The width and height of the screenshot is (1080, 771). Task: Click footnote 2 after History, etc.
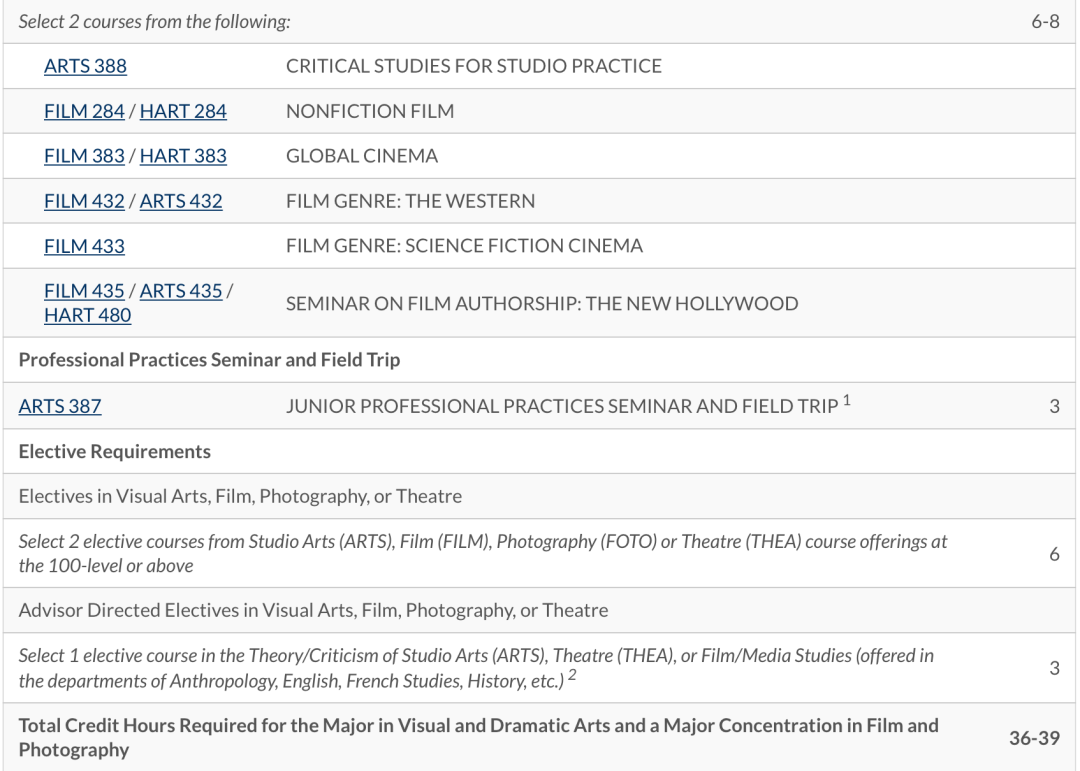(x=572, y=677)
